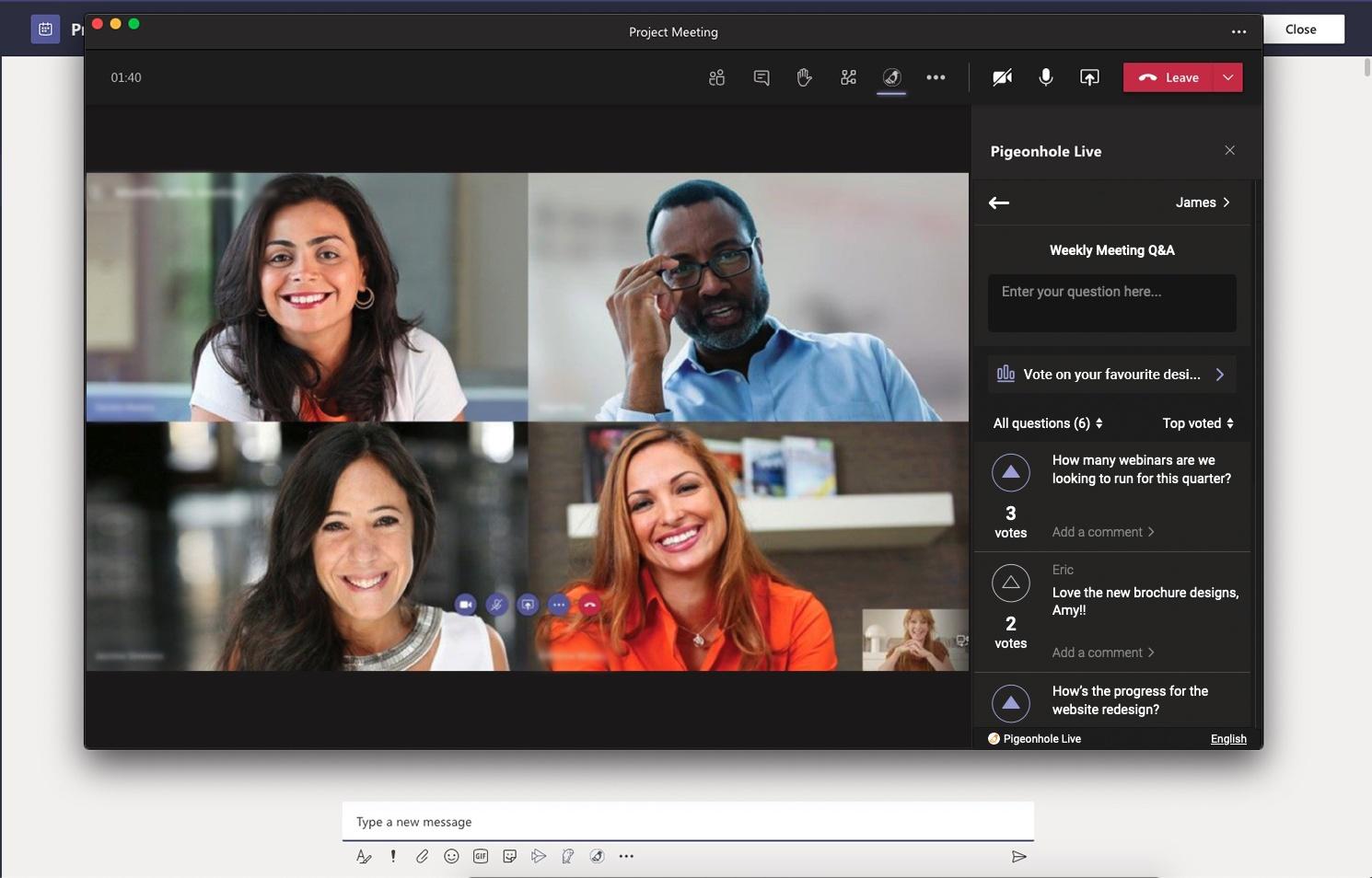
Task: Focus the Enter your question field
Action: (1112, 303)
